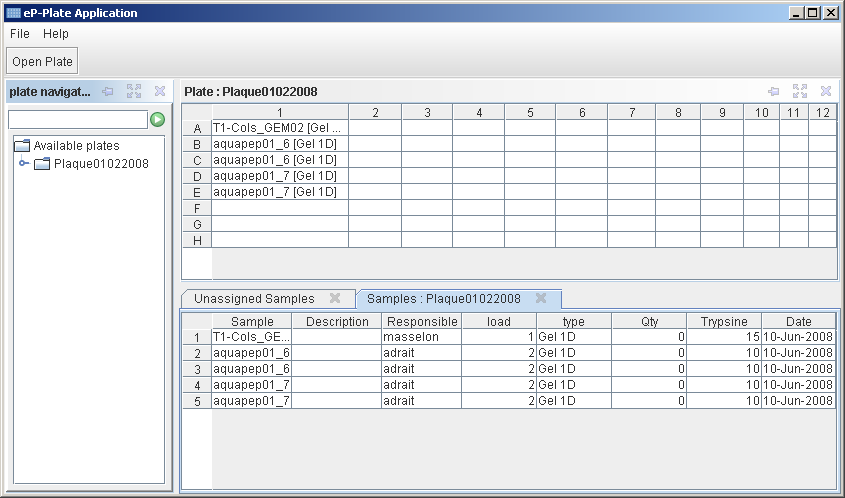Image resolution: width=845 pixels, height=498 pixels.
Task: Open the File menu
Action: pos(20,34)
